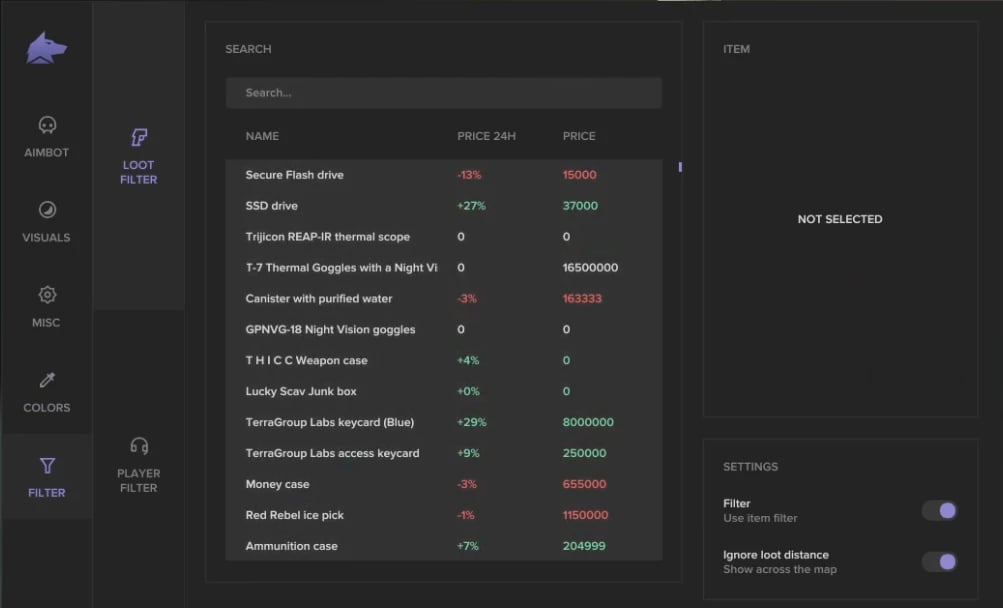
Task: Open the Colors eyedropper icon
Action: (x=47, y=380)
